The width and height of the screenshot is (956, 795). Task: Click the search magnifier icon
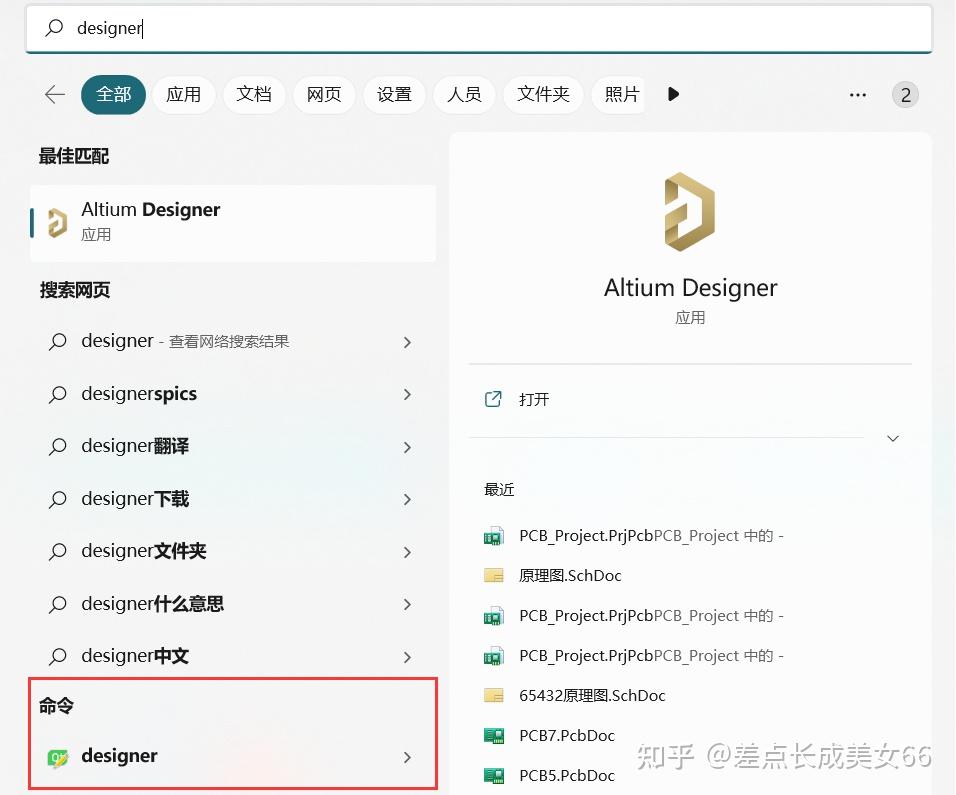coord(54,28)
